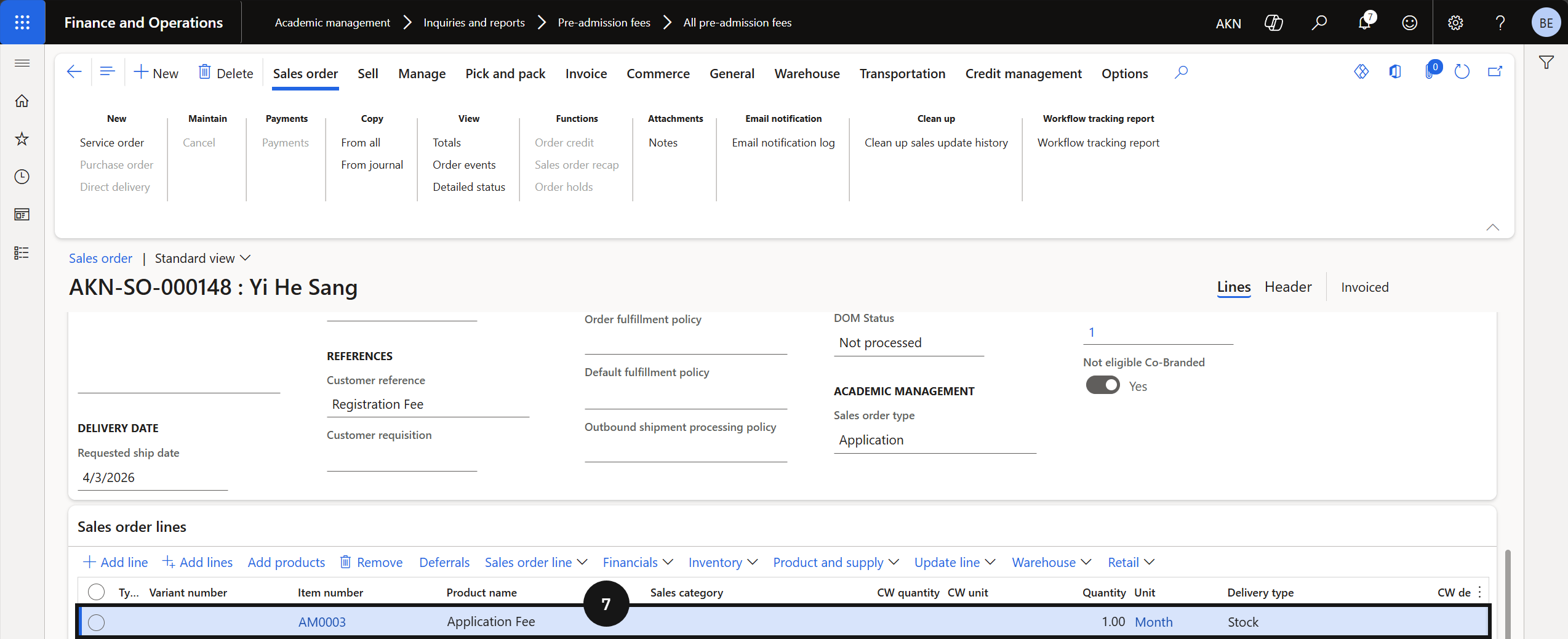1568x639 pixels.
Task: Click vertical scrollbar of page
Action: pos(1508,593)
